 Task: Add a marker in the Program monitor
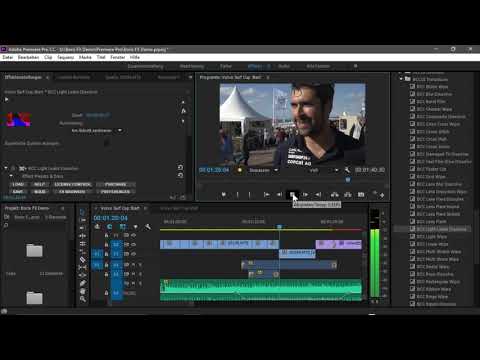click(x=224, y=195)
